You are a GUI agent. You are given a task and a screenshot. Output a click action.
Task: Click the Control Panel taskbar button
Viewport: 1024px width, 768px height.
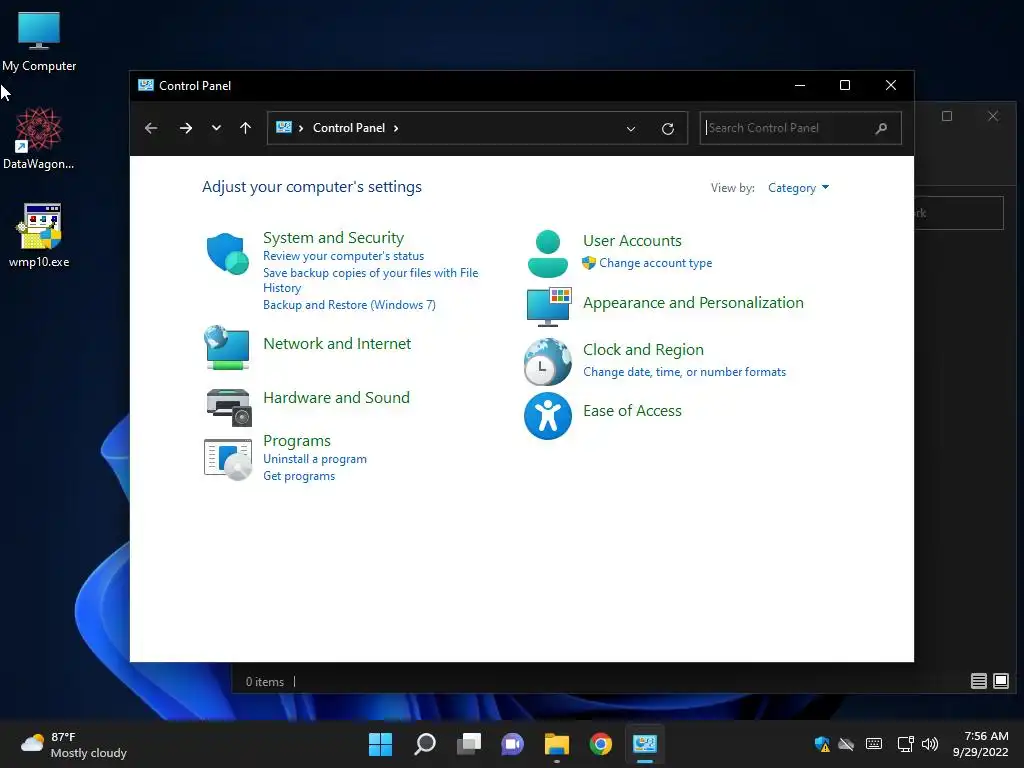[x=645, y=744]
